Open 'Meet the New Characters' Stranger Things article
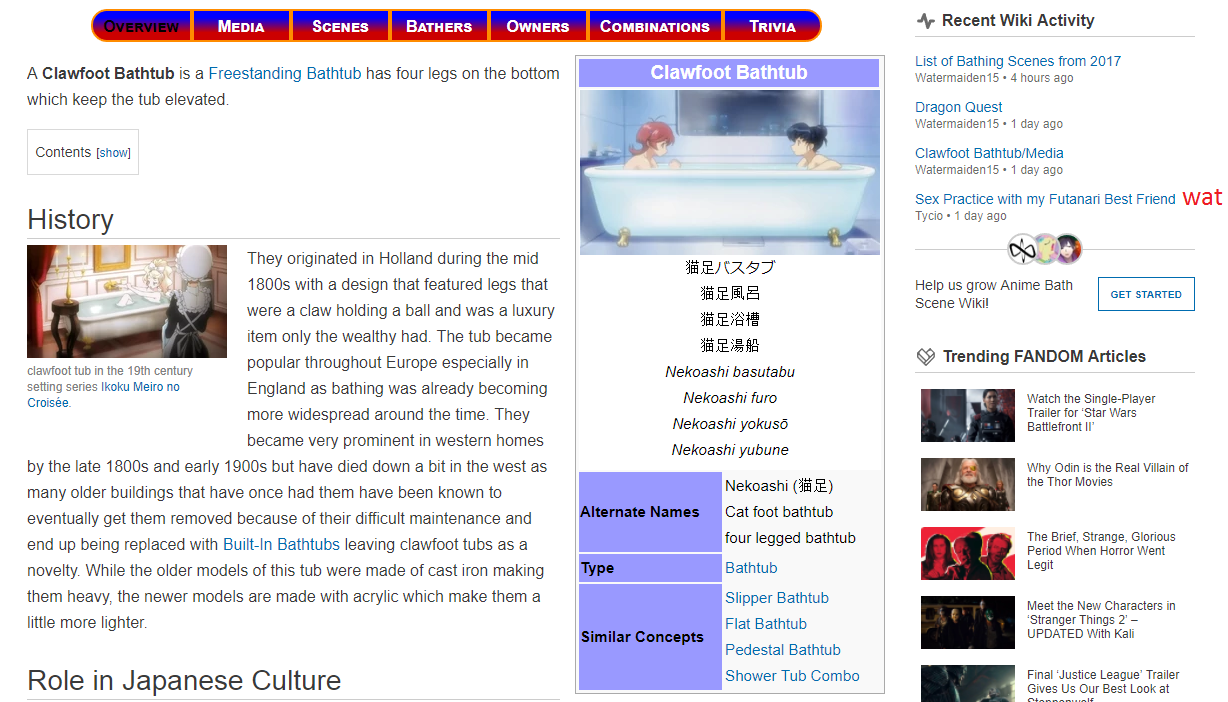Viewport: 1228px width, 702px height. (1101, 619)
